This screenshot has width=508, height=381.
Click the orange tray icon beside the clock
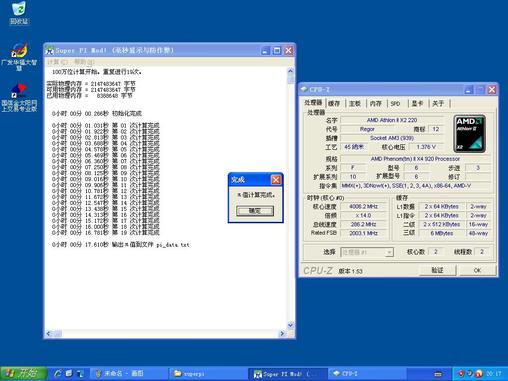click(x=479, y=373)
